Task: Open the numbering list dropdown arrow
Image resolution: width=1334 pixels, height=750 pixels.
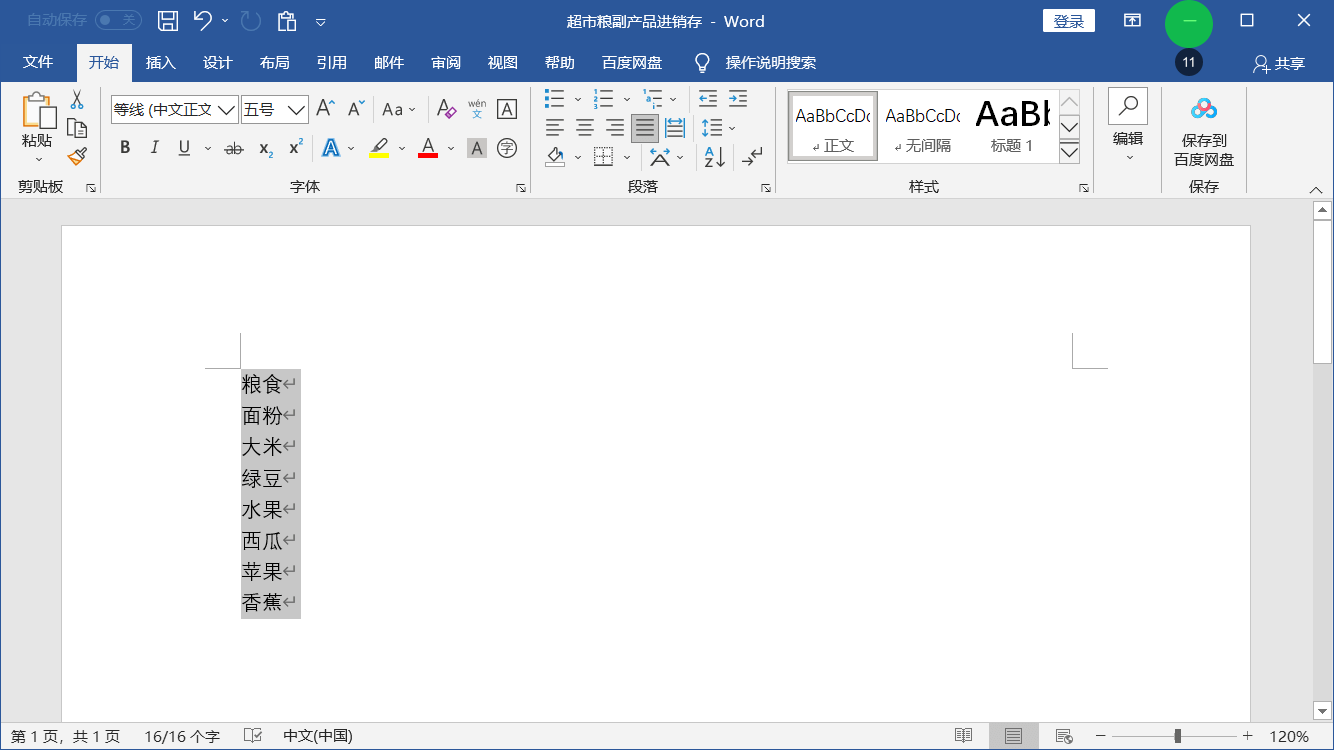Action: coord(627,99)
